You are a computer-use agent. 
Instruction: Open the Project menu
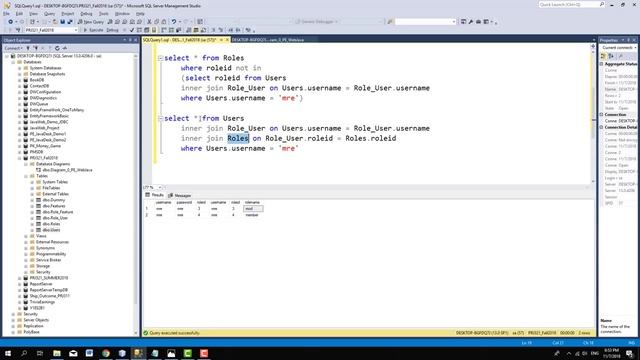(x=68, y=13)
